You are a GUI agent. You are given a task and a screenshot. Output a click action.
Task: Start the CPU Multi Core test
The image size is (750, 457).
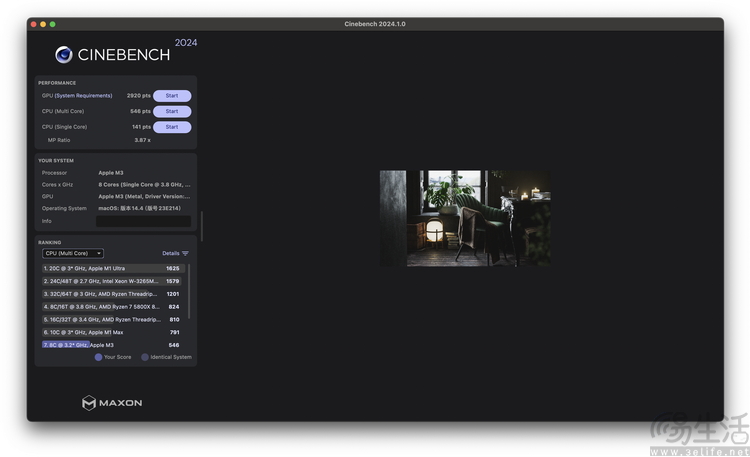(172, 111)
